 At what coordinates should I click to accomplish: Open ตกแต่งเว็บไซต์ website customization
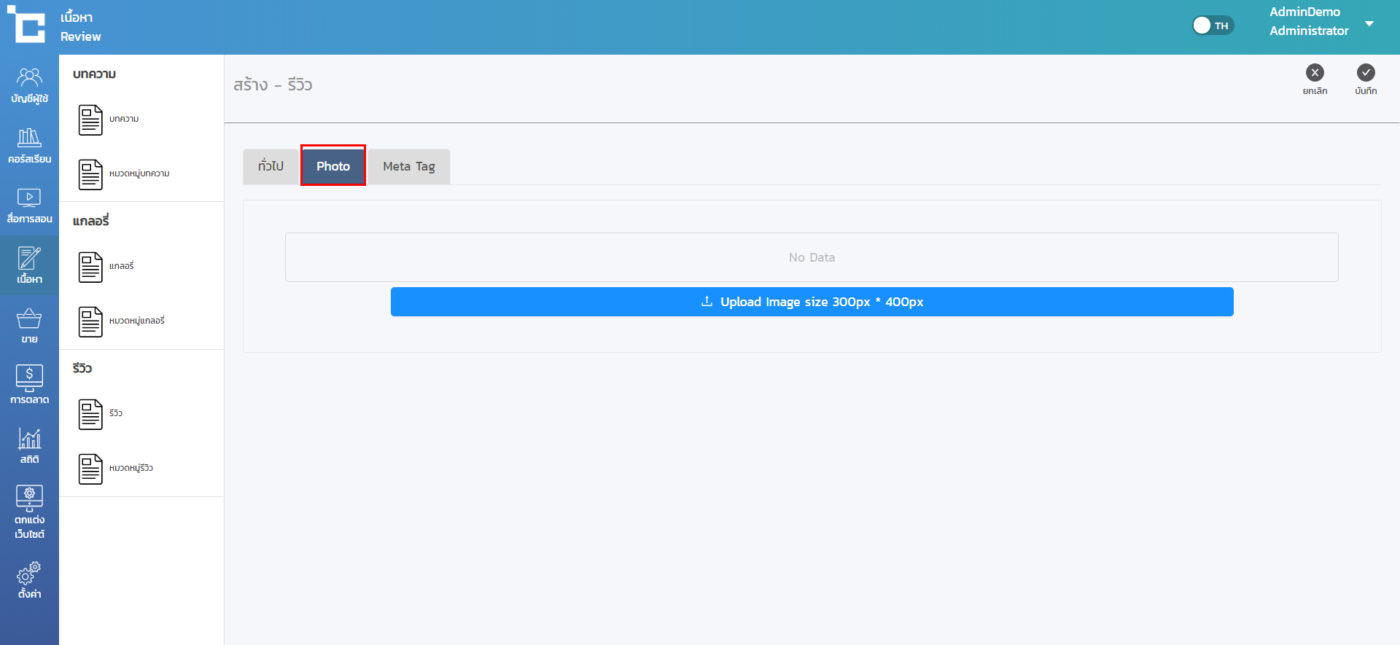coord(29,512)
